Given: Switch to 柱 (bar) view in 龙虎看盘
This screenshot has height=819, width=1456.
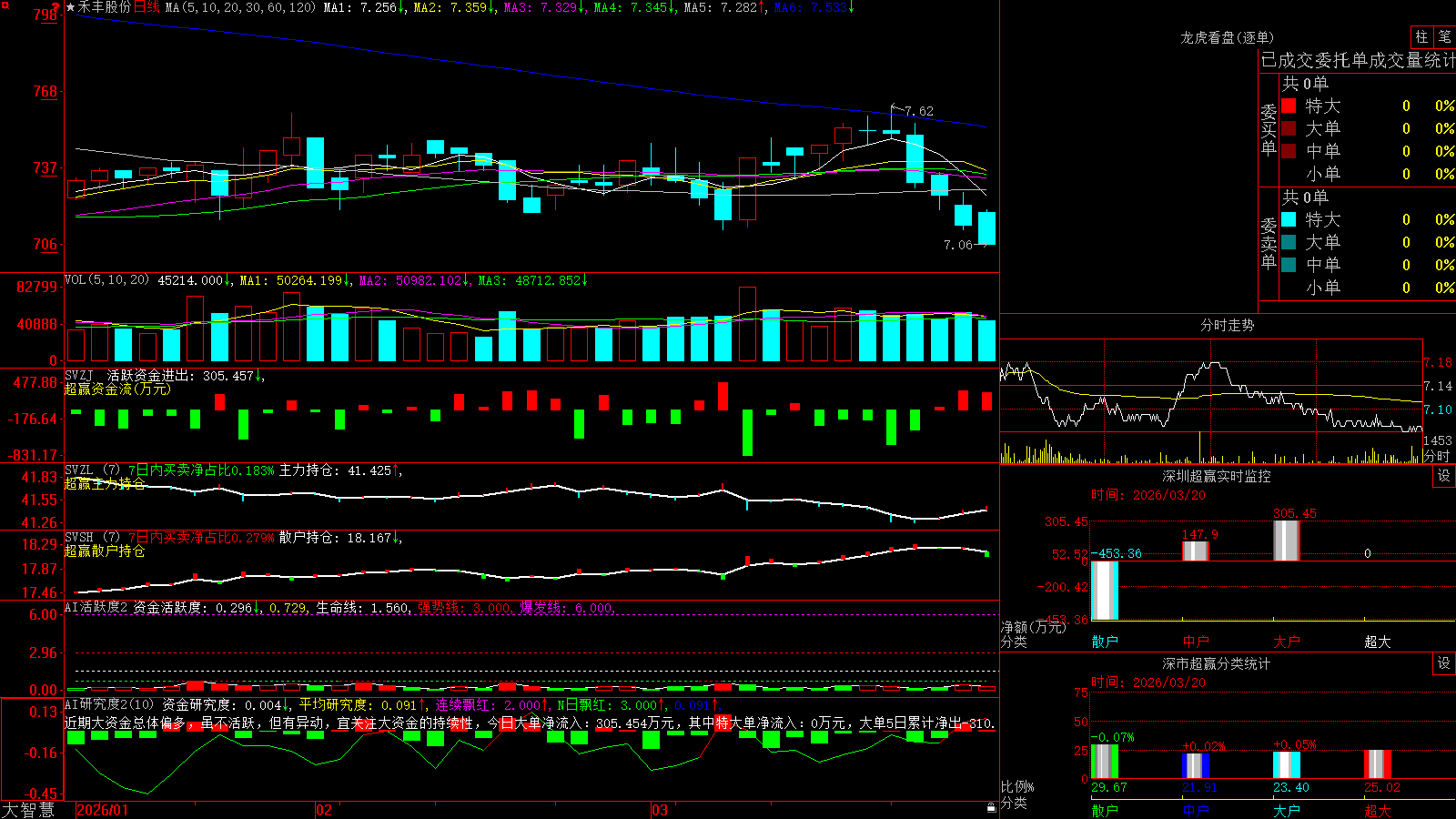Looking at the screenshot, I should coord(1421,37).
